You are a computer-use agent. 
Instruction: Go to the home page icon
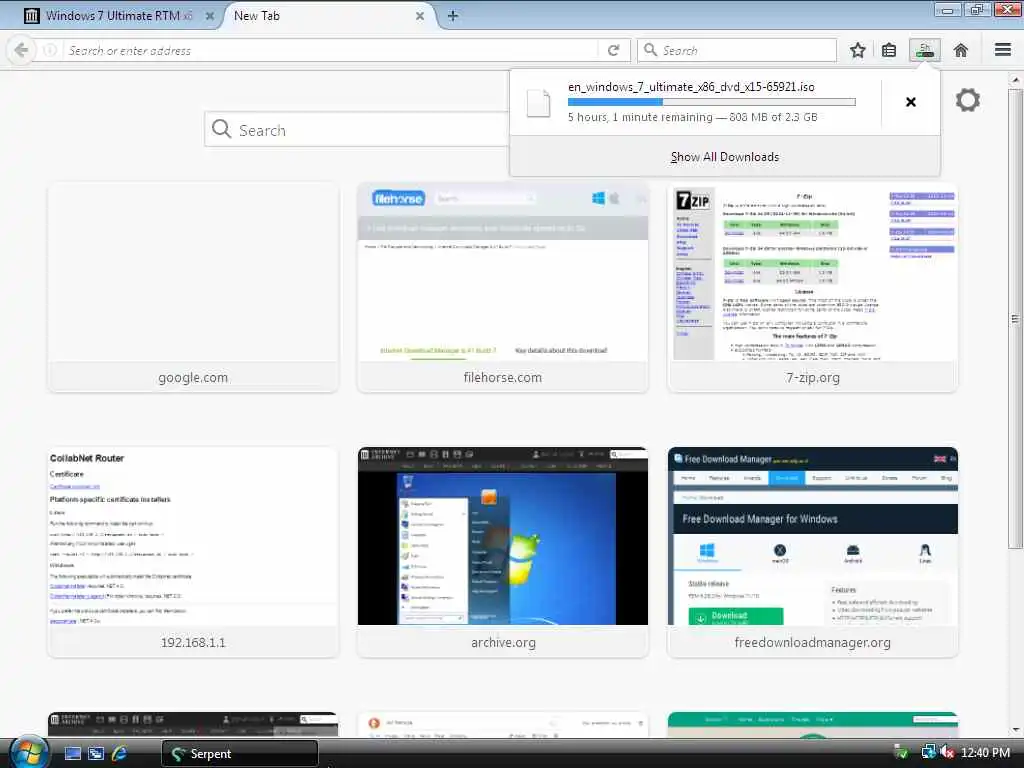pyautogui.click(x=961, y=50)
